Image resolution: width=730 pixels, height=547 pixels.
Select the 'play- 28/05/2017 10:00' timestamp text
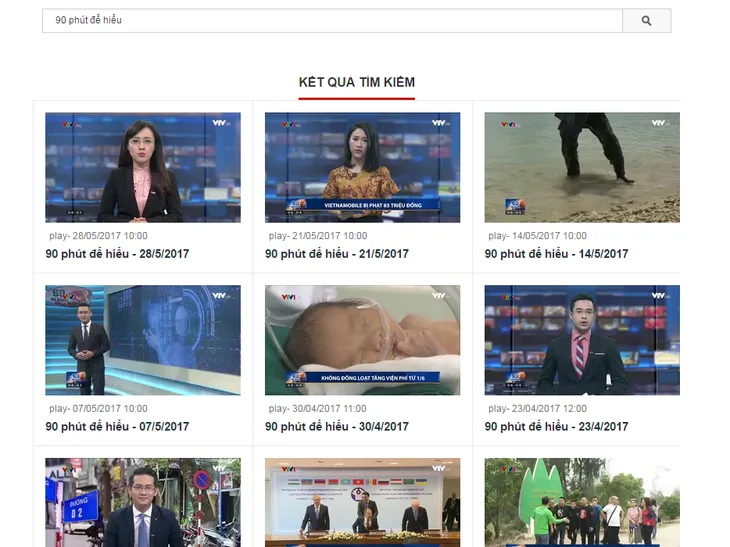coord(98,236)
